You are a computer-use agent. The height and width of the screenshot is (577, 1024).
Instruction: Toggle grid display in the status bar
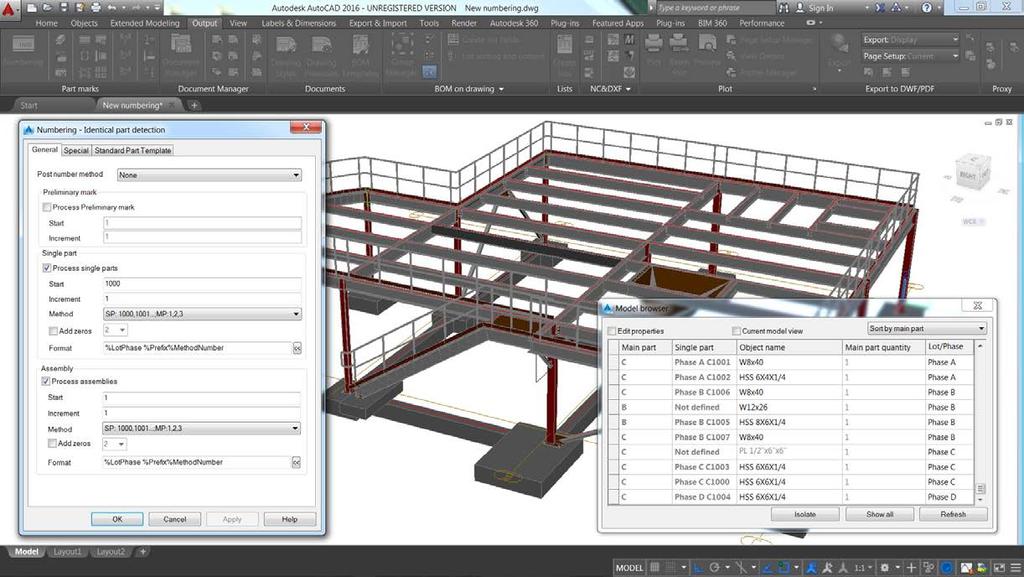tap(654, 568)
